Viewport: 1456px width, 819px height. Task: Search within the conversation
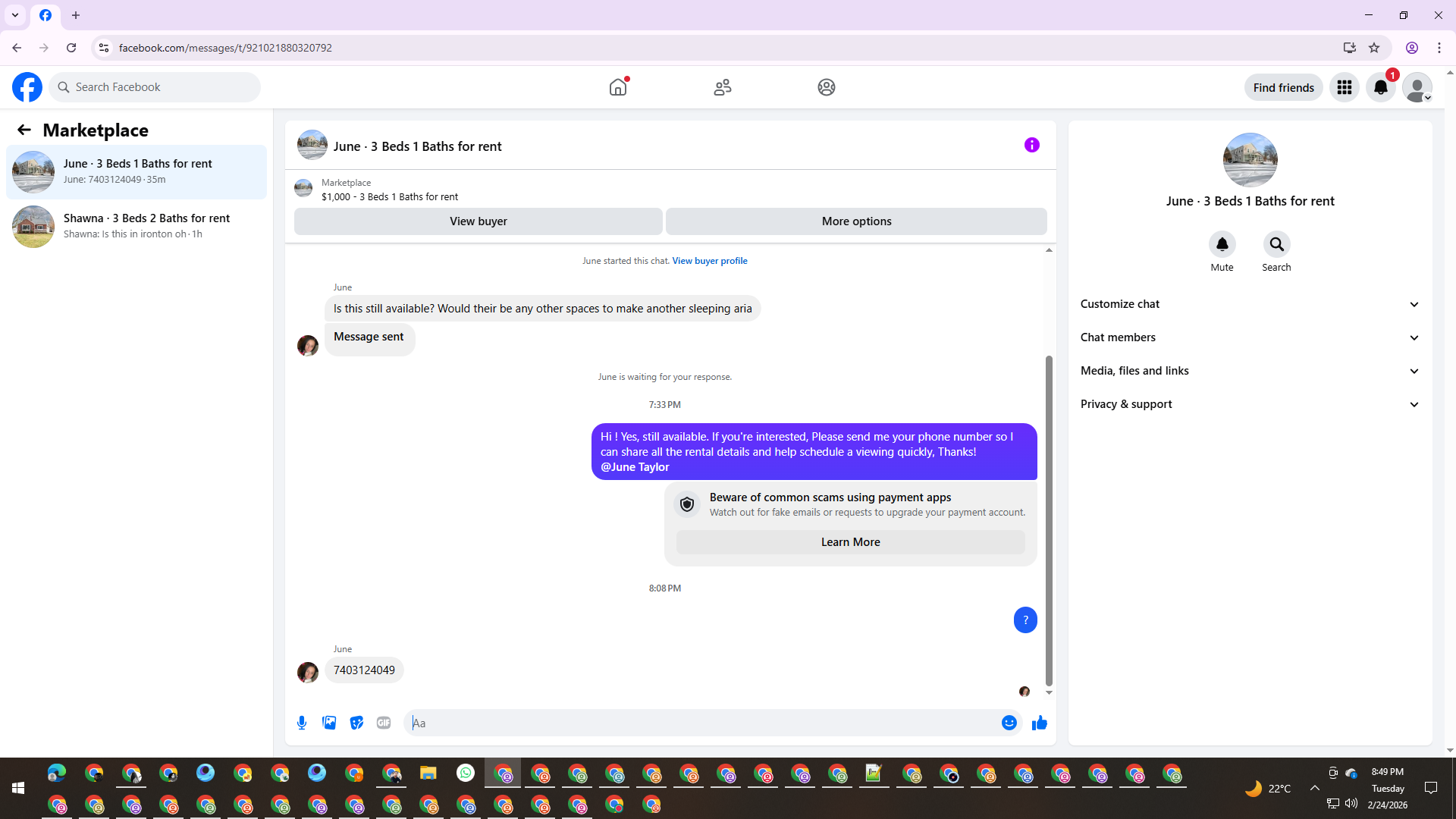click(1276, 245)
